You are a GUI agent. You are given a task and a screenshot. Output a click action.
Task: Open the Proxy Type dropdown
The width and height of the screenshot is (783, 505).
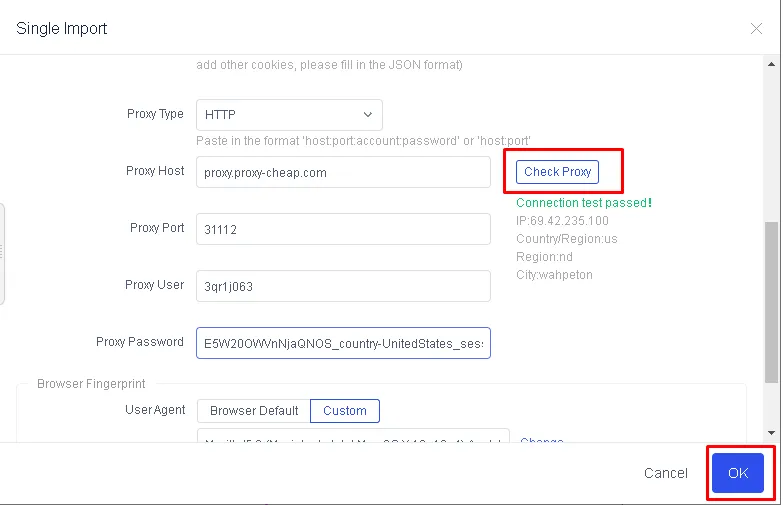coord(289,115)
